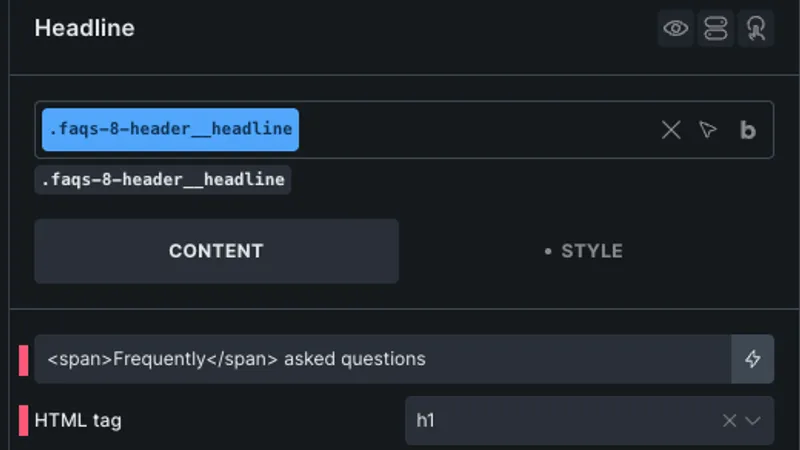
Task: Clear active class with the X icon
Action: [x=671, y=130]
